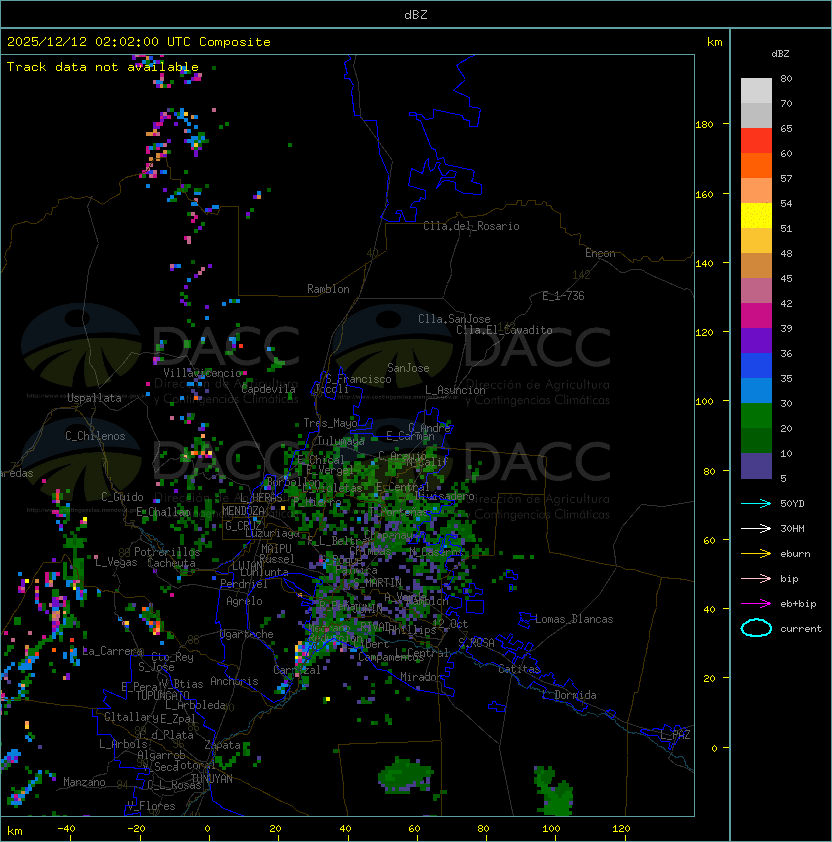Click the 'L_Dormida' place label
832x842 pixels.
click(569, 695)
